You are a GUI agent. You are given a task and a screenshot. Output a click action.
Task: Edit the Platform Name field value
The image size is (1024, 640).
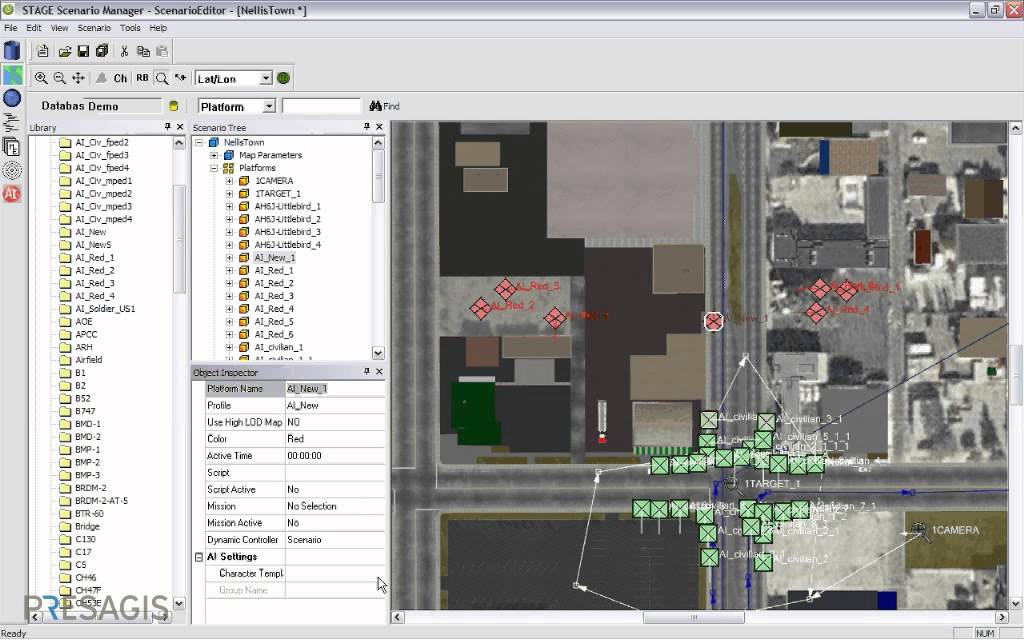pyautogui.click(x=335, y=389)
